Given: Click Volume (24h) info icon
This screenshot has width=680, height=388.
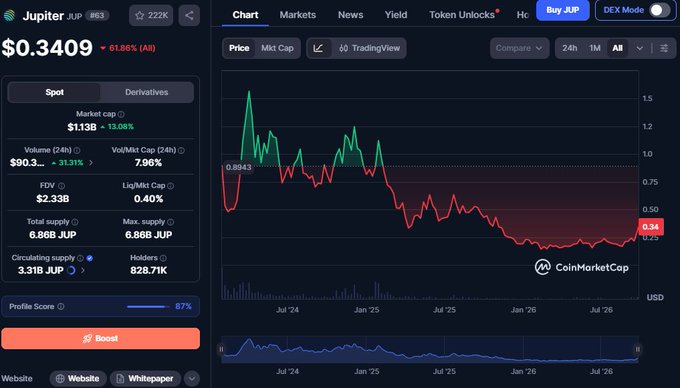Looking at the screenshot, I should pos(77,150).
